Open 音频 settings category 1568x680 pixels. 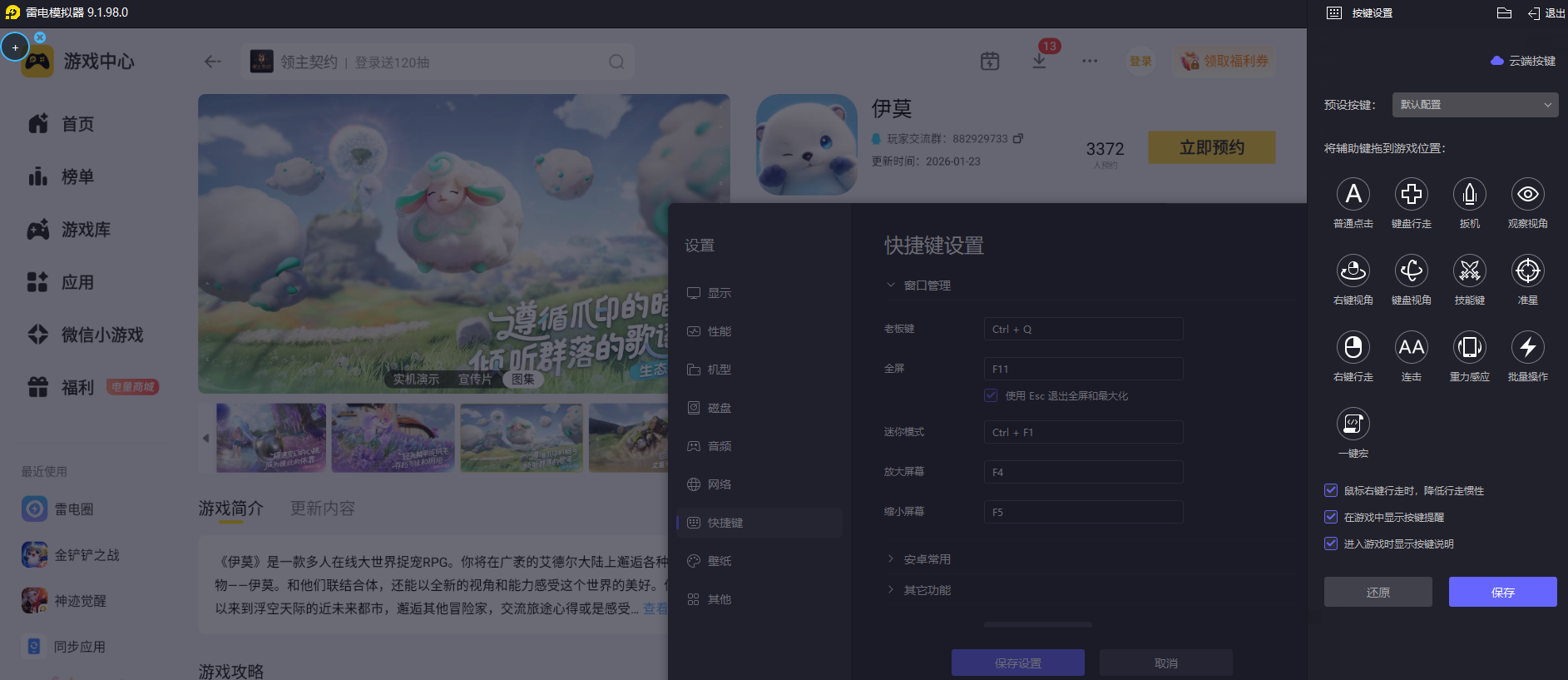pyautogui.click(x=759, y=446)
